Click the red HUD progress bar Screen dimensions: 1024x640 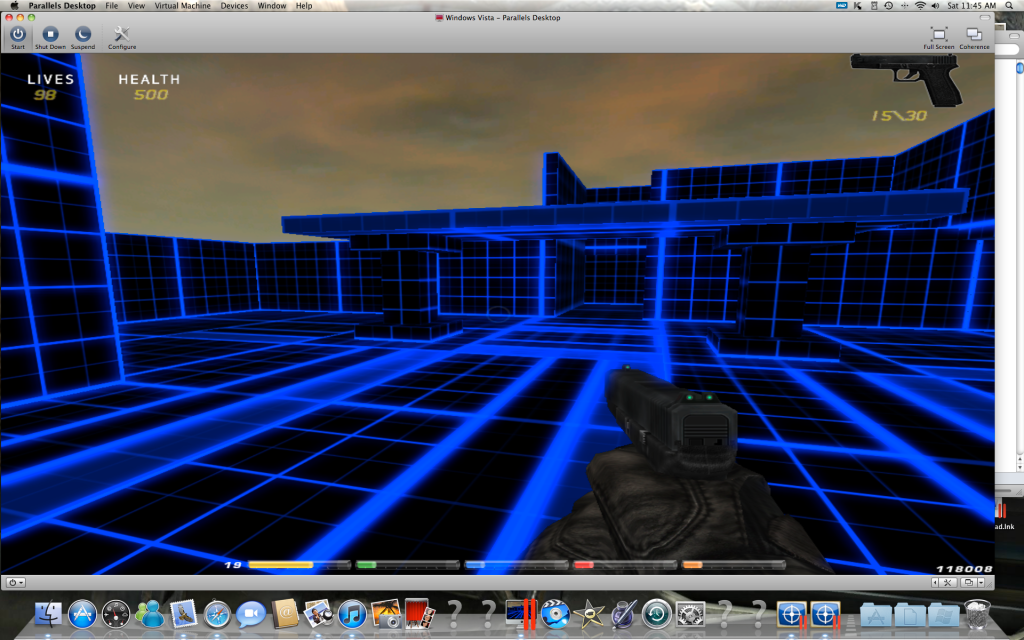[x=625, y=565]
